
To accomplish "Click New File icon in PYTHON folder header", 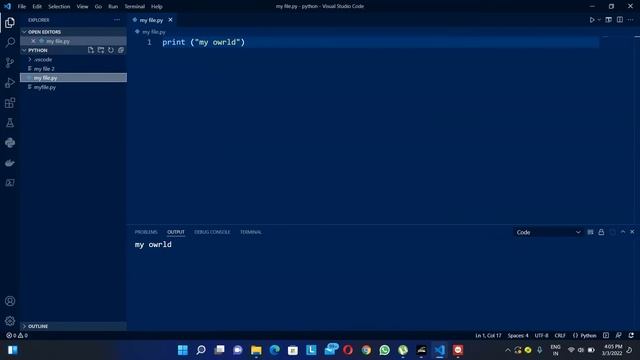I will tap(91, 50).
